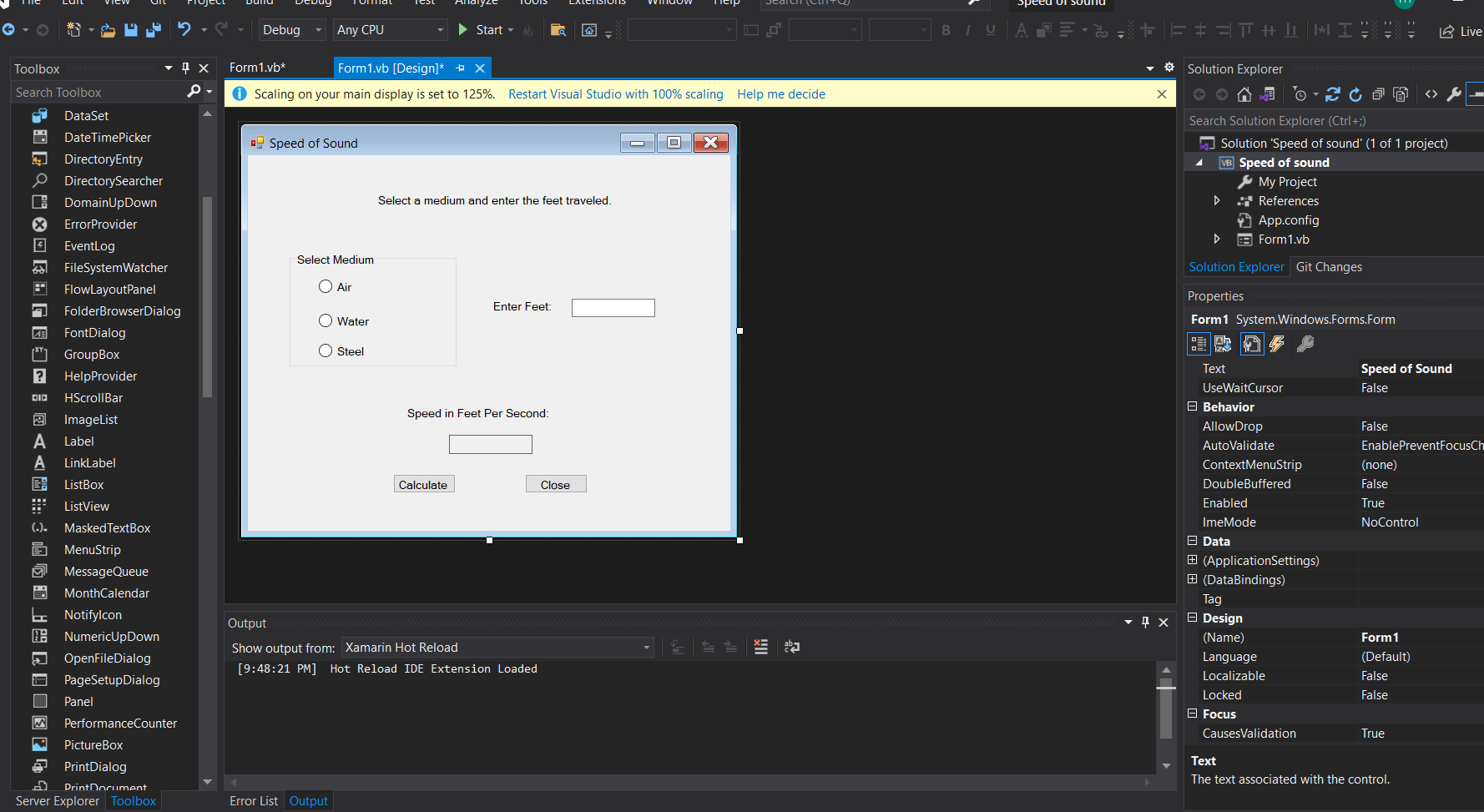Toggle Word Wrap in the Output panel
This screenshot has width=1484, height=812.
click(792, 647)
